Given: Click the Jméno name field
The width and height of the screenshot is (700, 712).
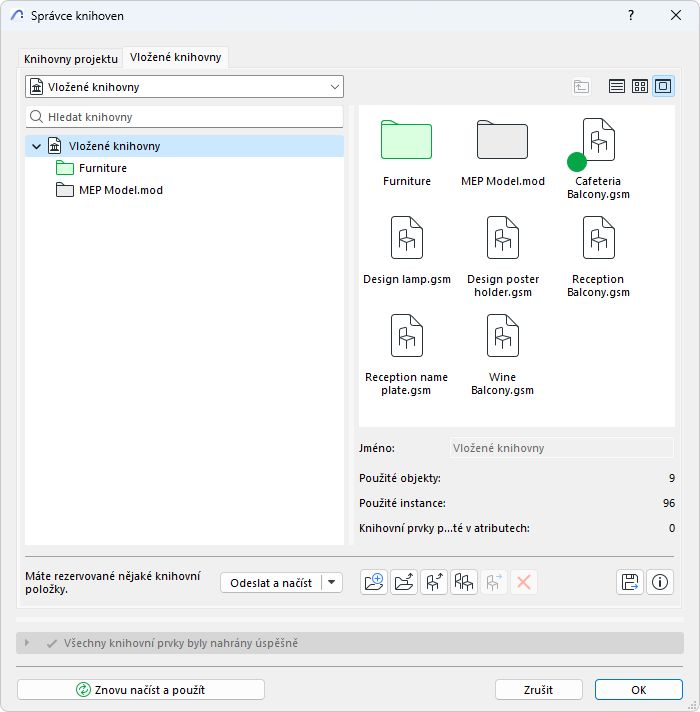Looking at the screenshot, I should click(562, 448).
